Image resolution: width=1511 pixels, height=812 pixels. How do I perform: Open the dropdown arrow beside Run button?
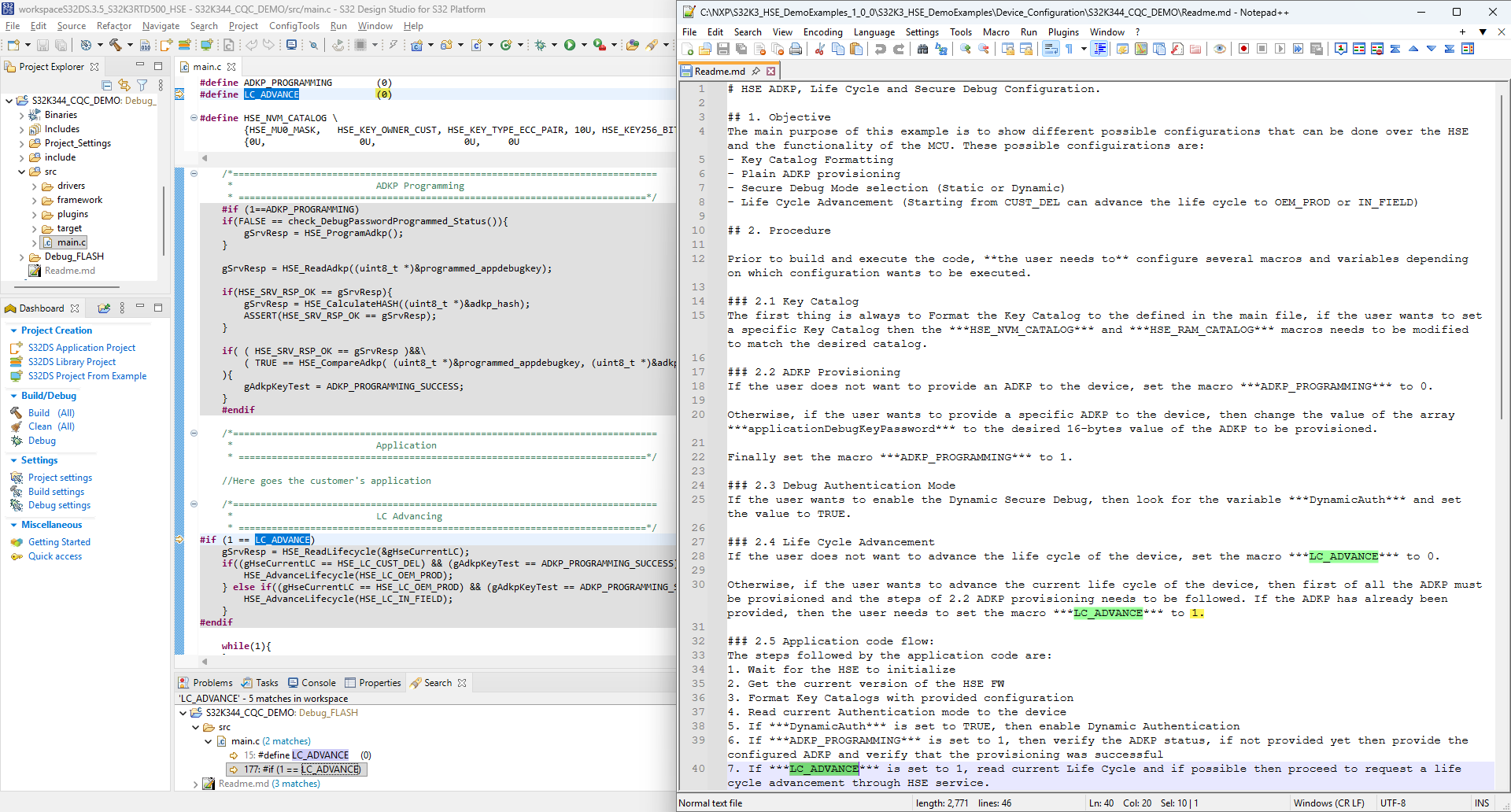click(583, 45)
